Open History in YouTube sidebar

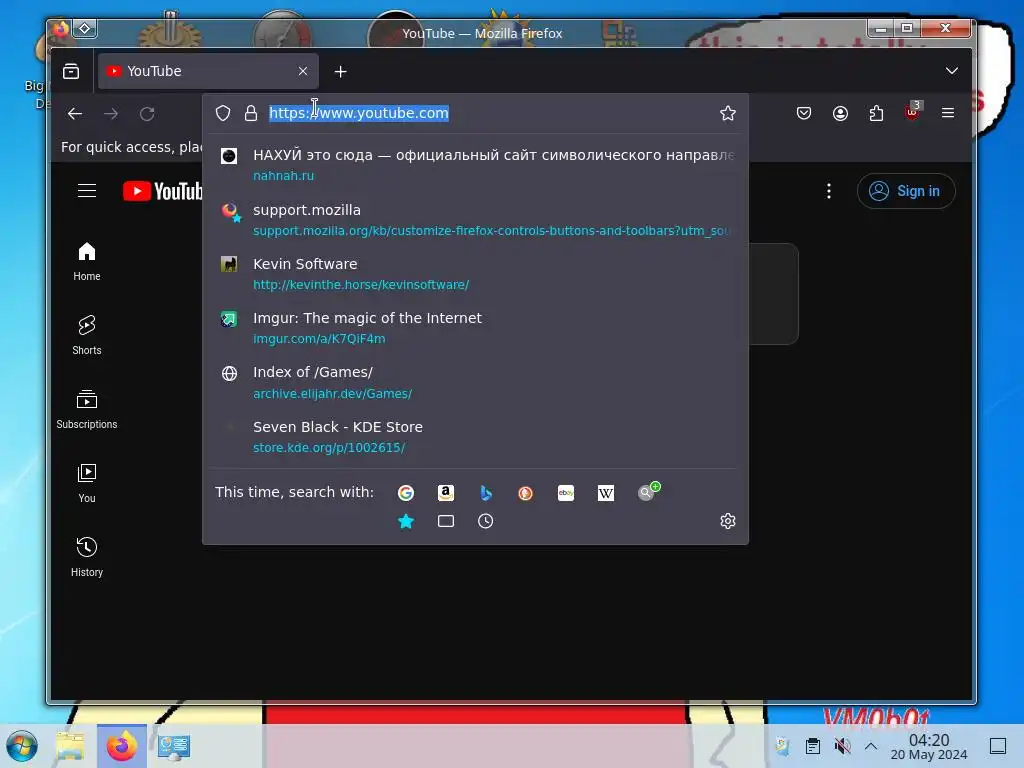pyautogui.click(x=87, y=557)
